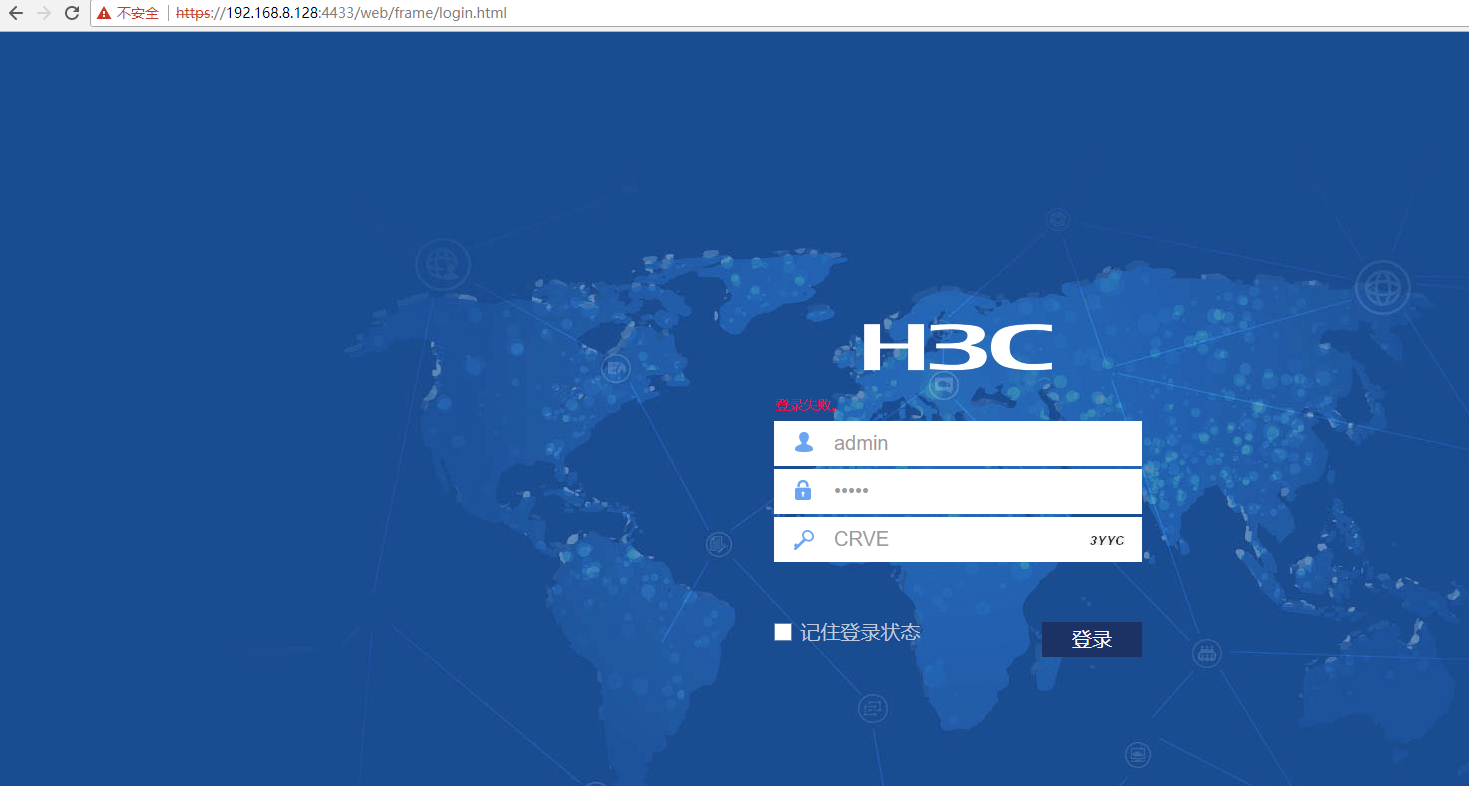Click the white H3C logo
Viewport: 1469px width, 786px height.
957,347
